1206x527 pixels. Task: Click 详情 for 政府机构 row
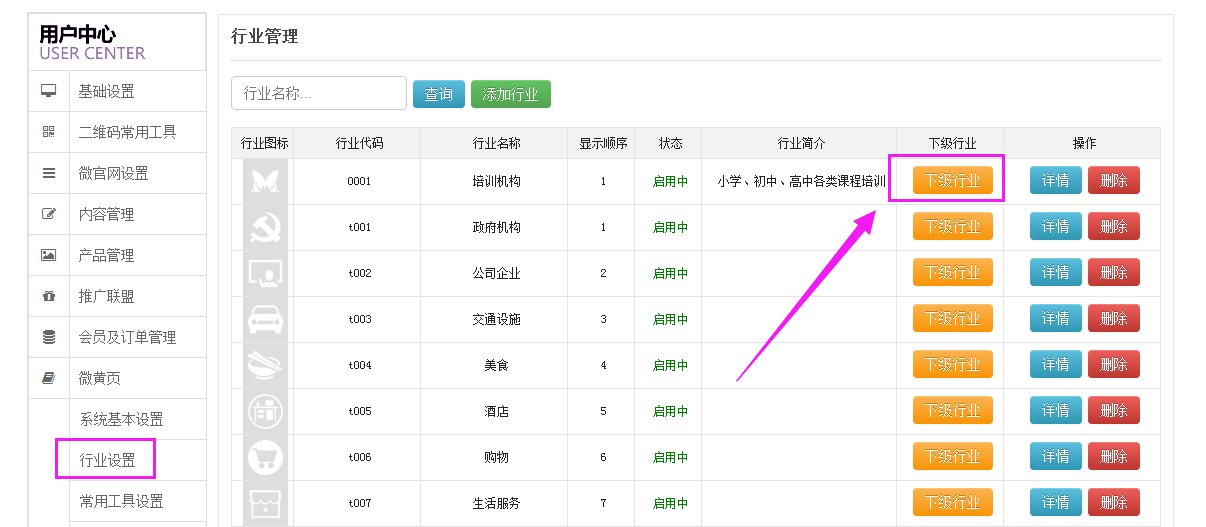click(1056, 227)
